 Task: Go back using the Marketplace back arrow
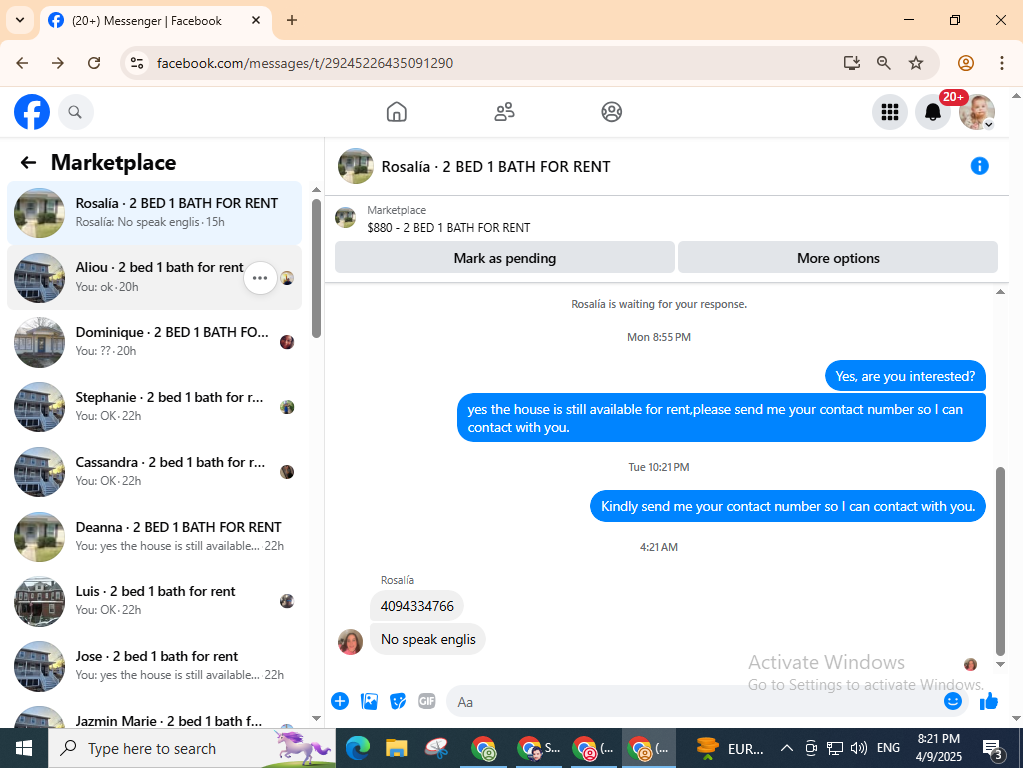click(x=28, y=162)
